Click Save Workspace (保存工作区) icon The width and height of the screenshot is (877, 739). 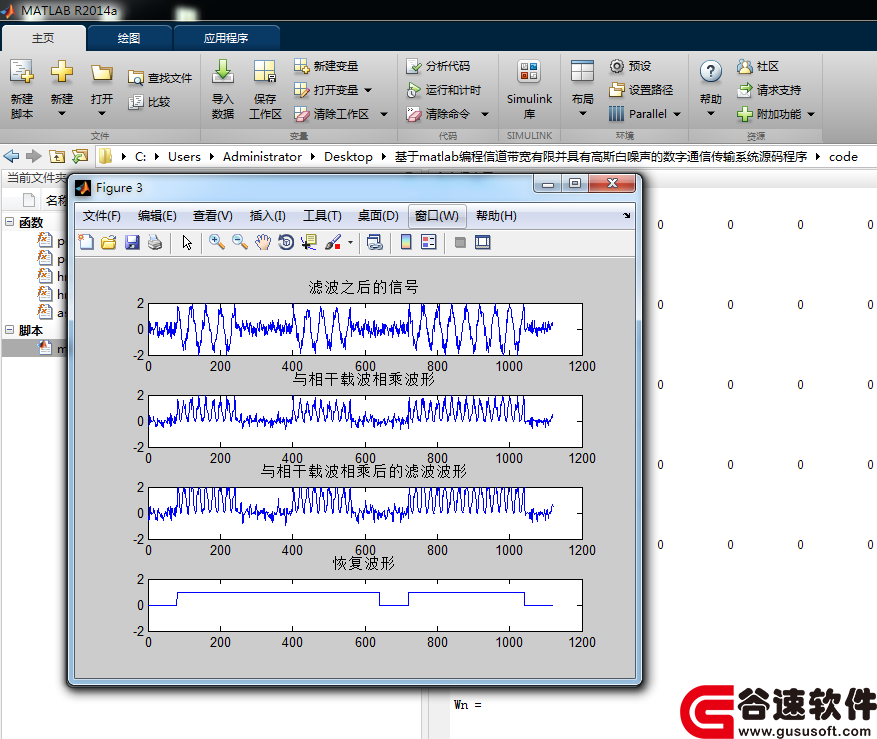265,72
